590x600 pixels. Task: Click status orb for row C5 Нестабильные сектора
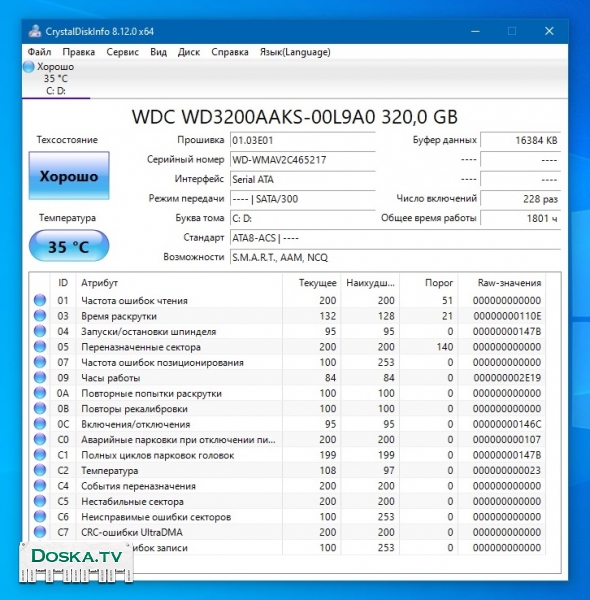point(40,501)
